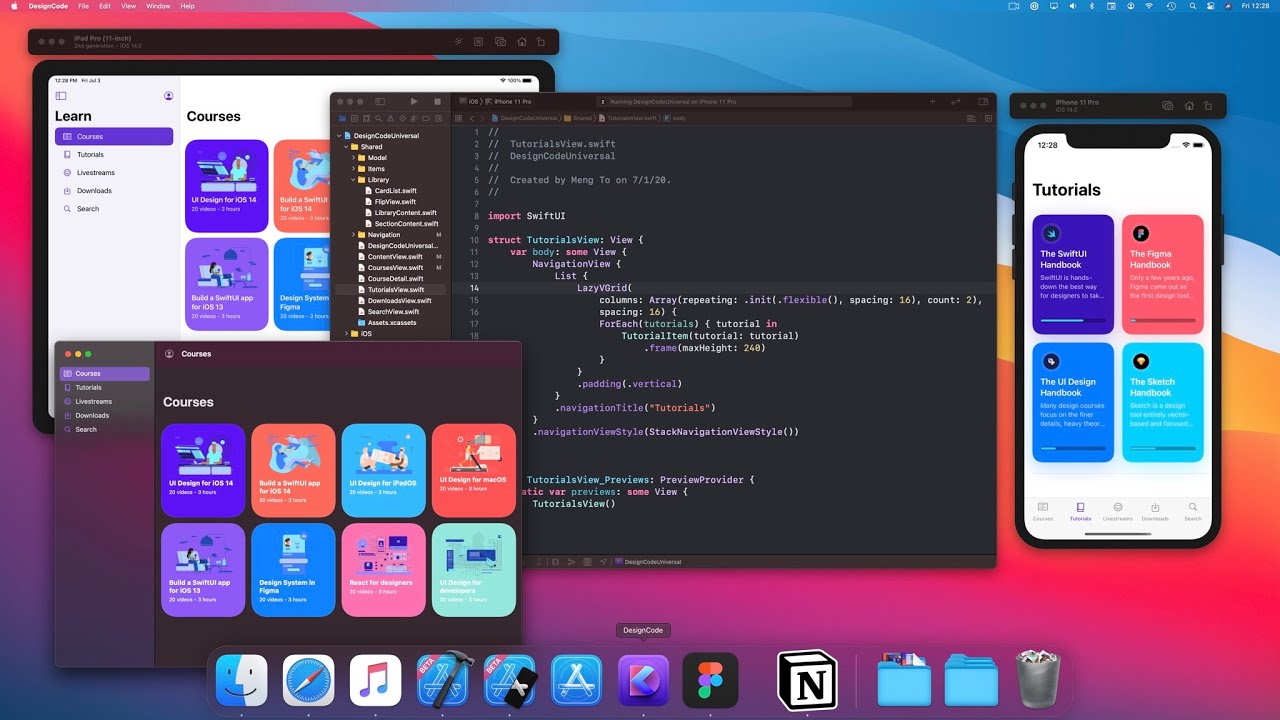Take screenshot in iPhone 11 Pro simulator toolbar

(1168, 105)
